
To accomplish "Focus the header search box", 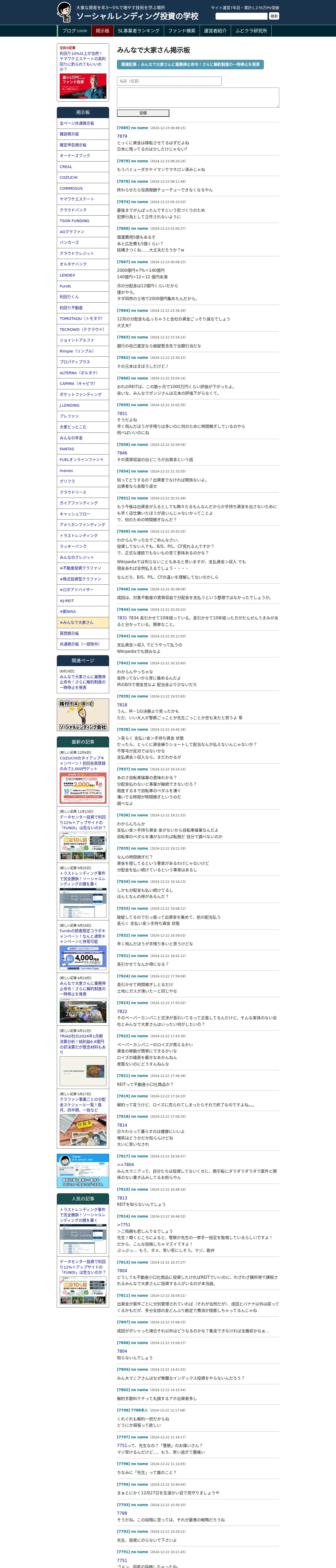I will (x=242, y=16).
